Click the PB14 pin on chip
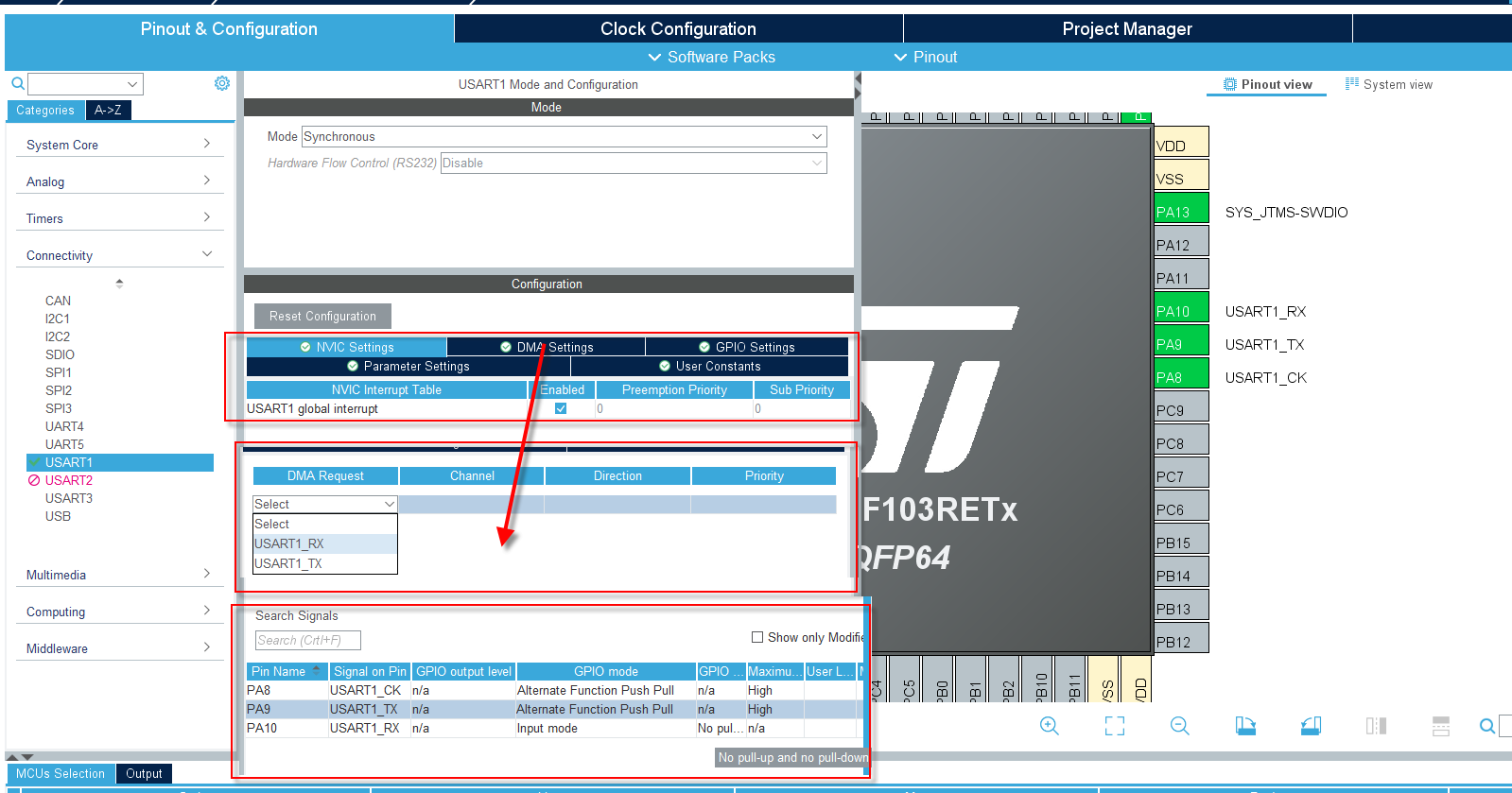Screen dimensions: 1512x793 pos(1181,572)
